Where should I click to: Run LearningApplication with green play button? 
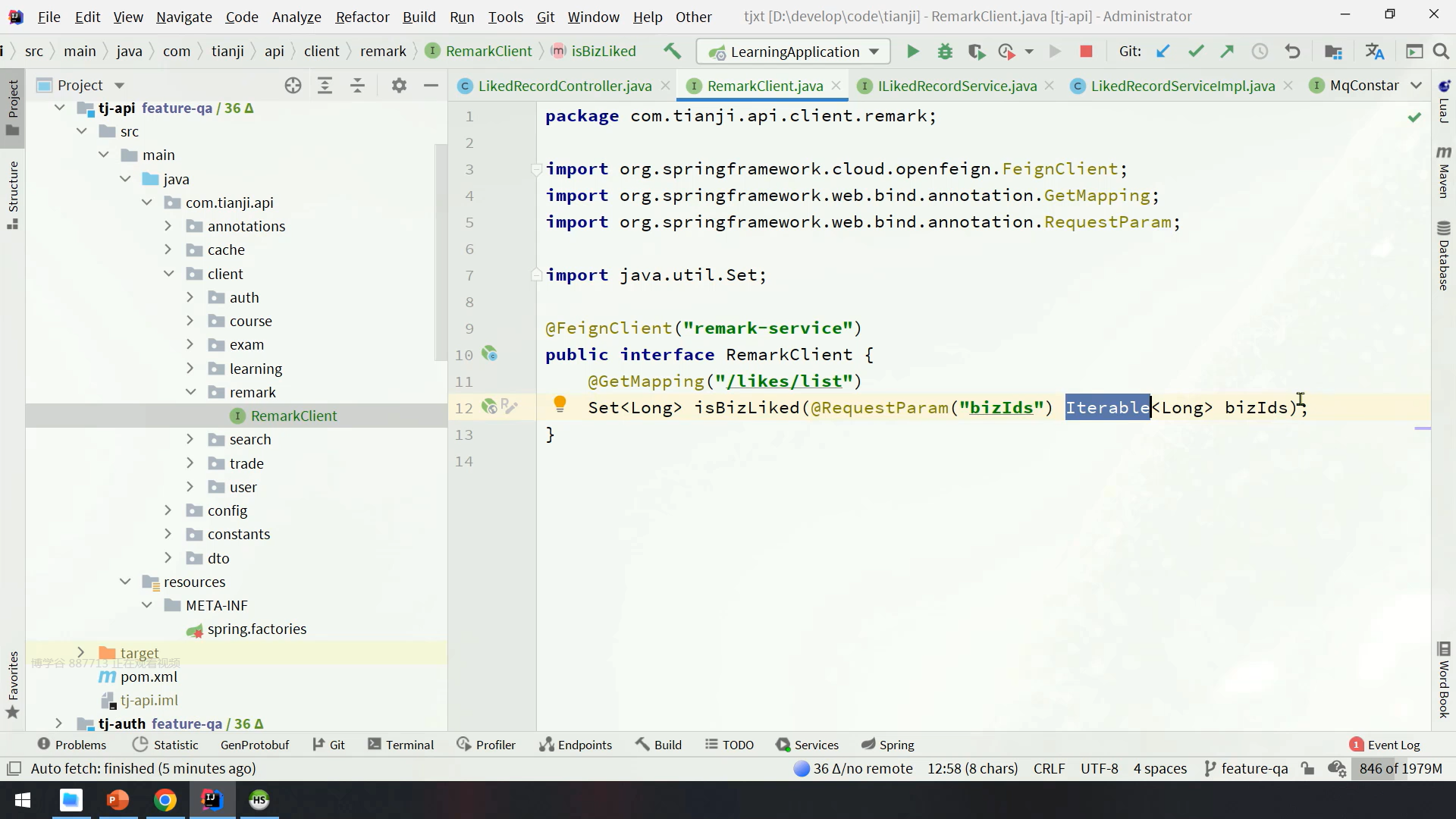[x=913, y=52]
